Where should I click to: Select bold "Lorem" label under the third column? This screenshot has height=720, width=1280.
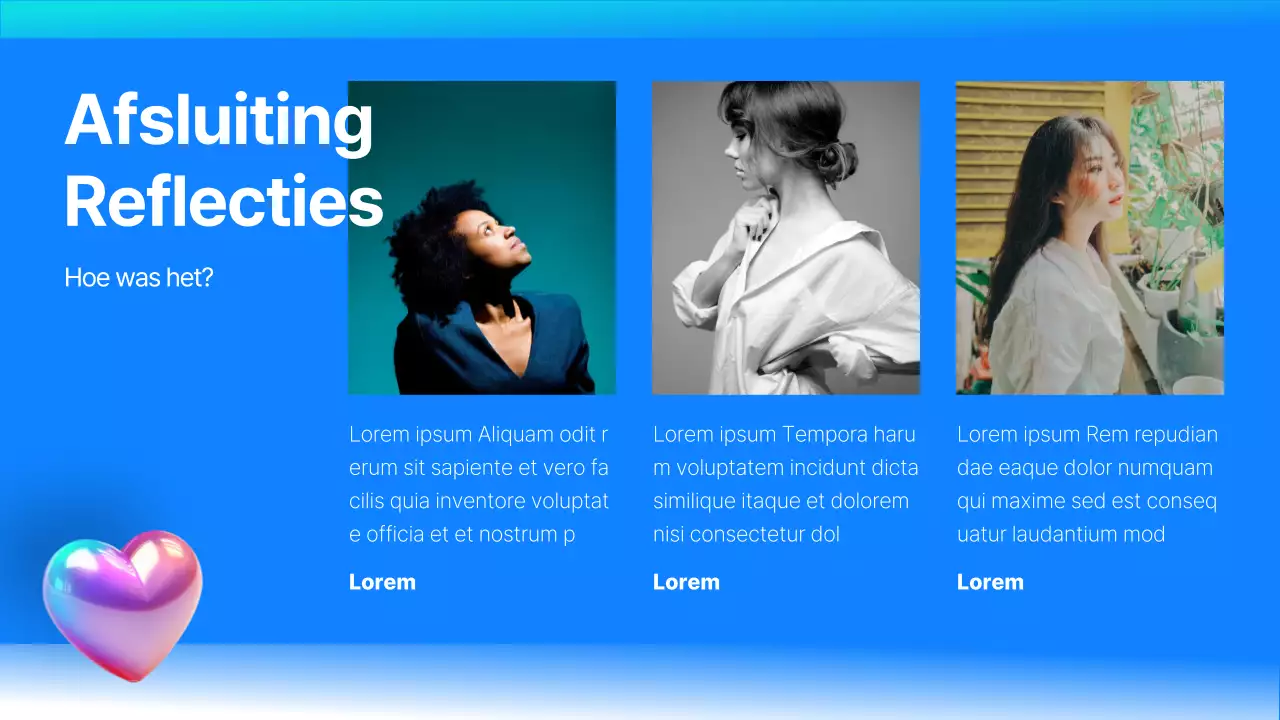[990, 582]
